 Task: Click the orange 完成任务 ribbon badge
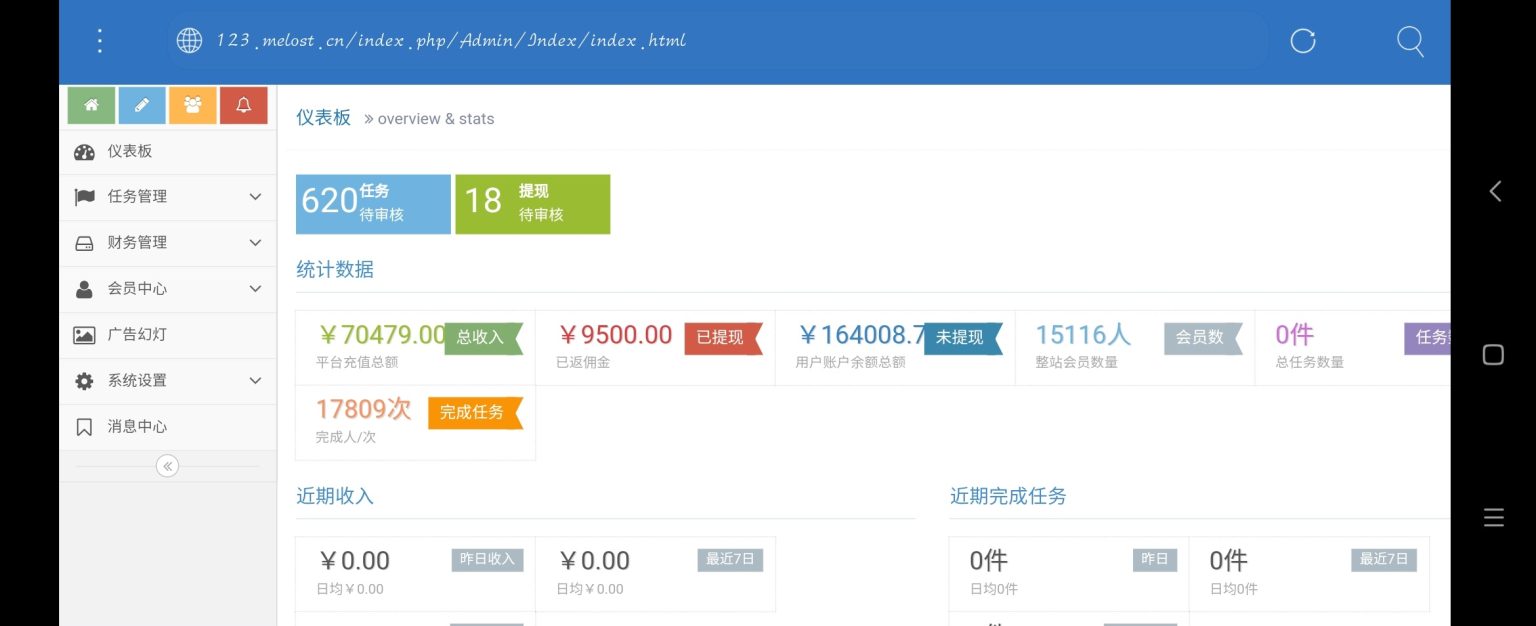pyautogui.click(x=475, y=412)
